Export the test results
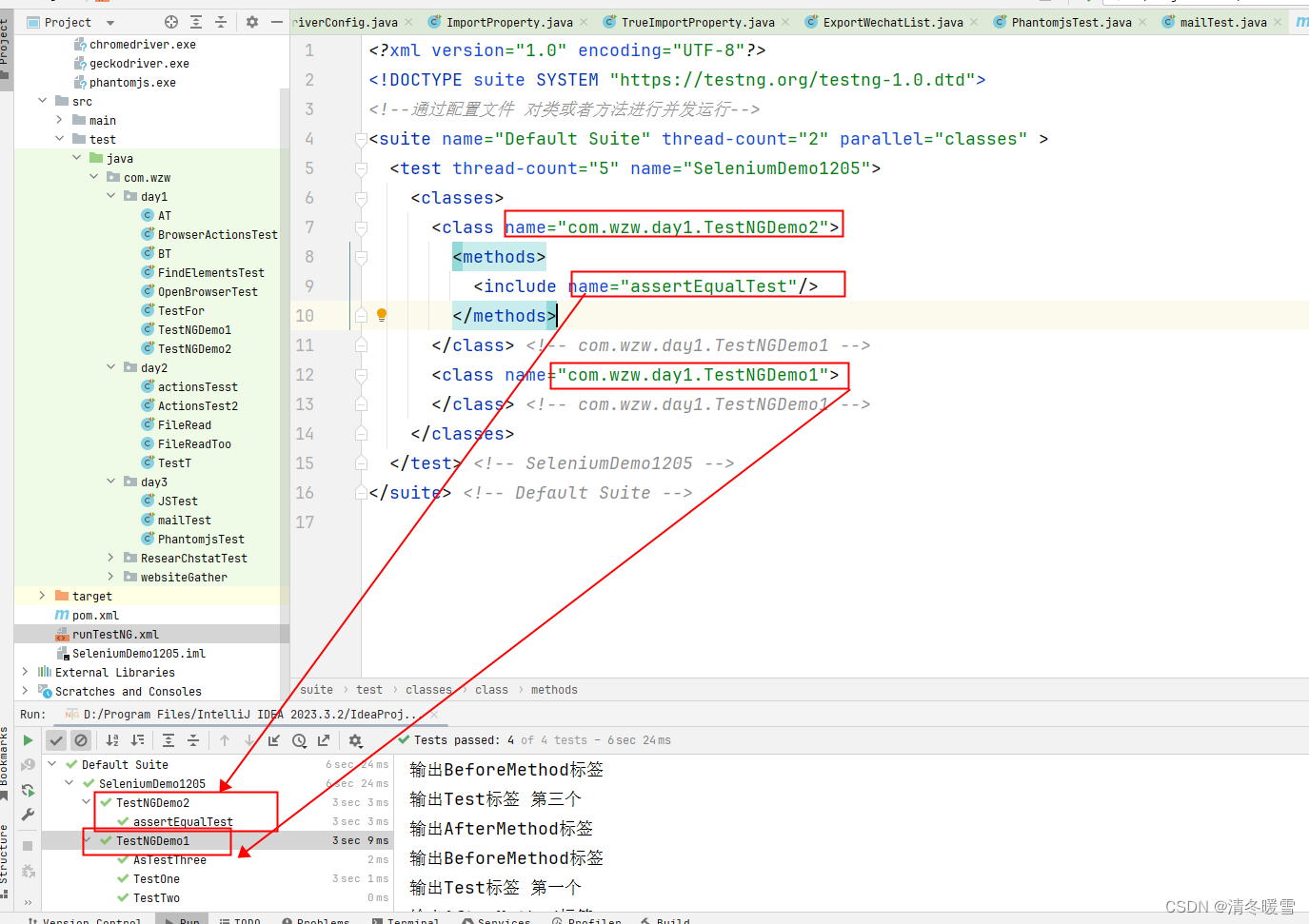Screen dimensions: 1309x924 tap(325, 740)
